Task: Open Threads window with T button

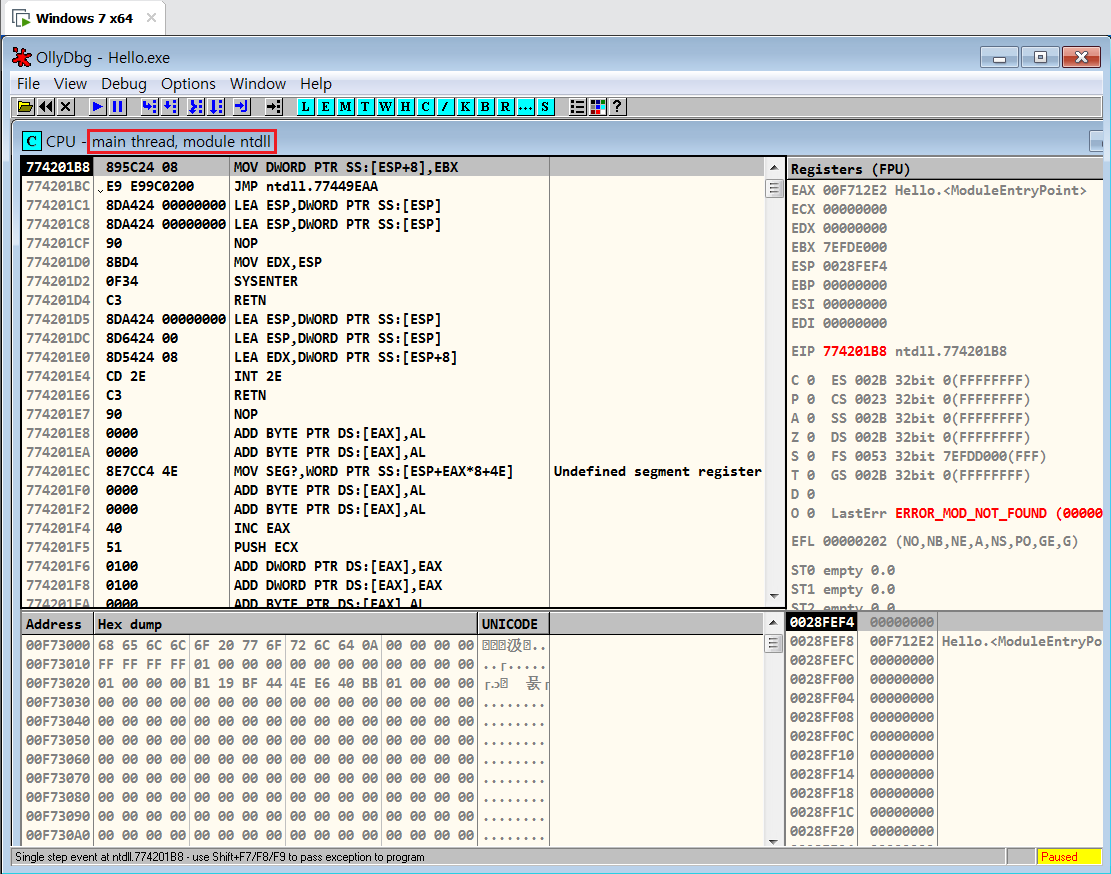Action: tap(365, 107)
